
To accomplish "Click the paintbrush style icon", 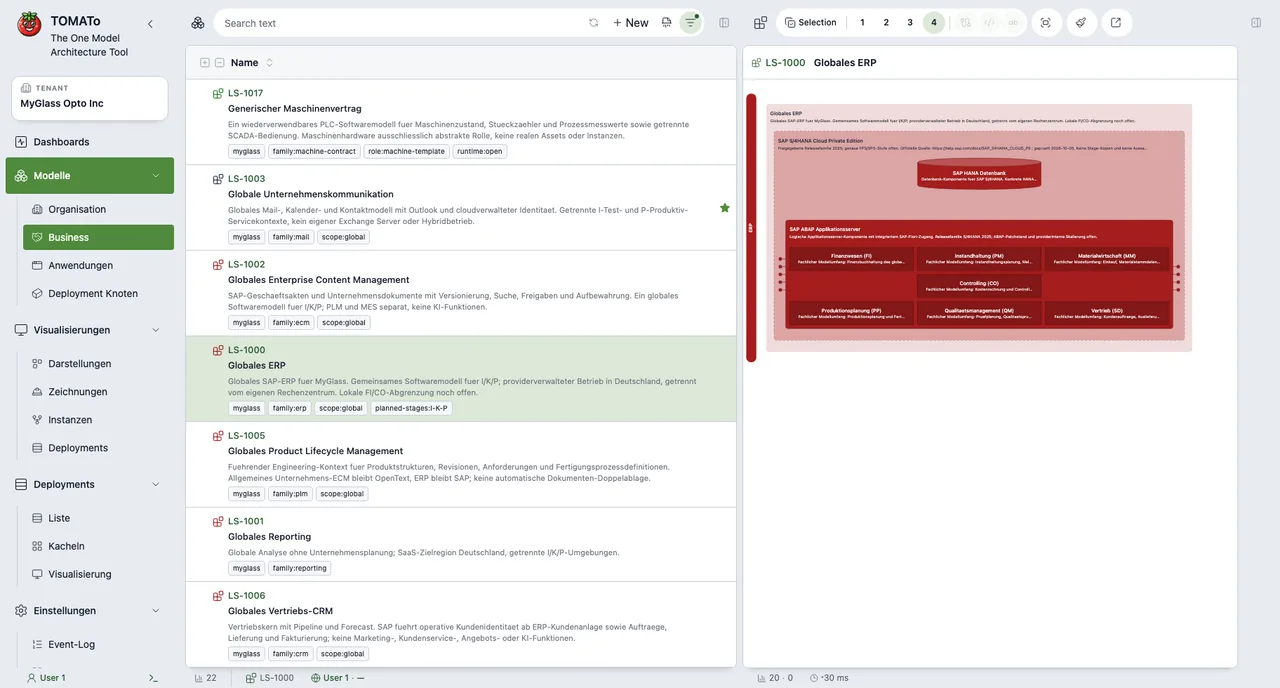I will tap(1081, 23).
